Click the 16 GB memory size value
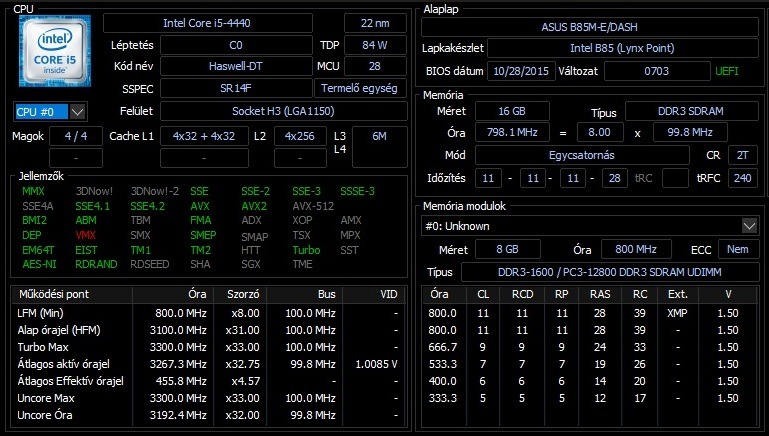The width and height of the screenshot is (769, 436). pos(512,111)
